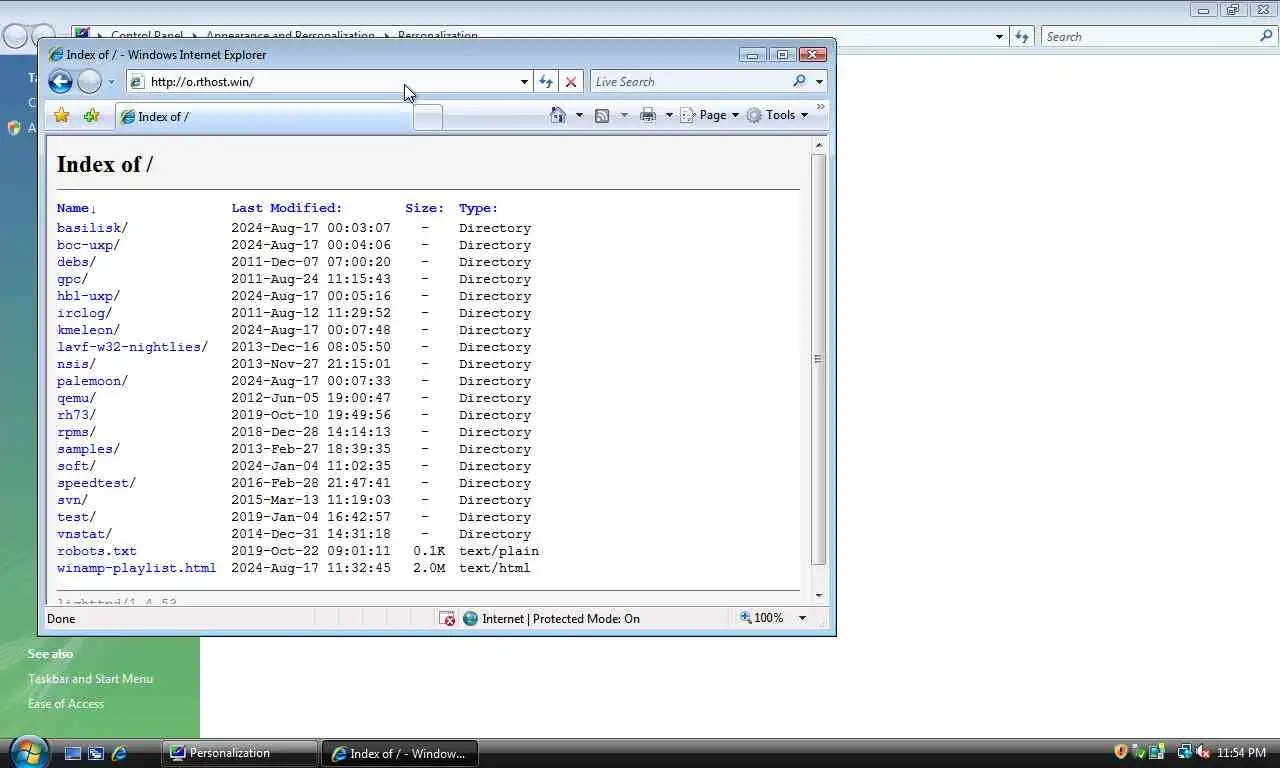Open the boc-uxp directory link

pyautogui.click(x=85, y=245)
